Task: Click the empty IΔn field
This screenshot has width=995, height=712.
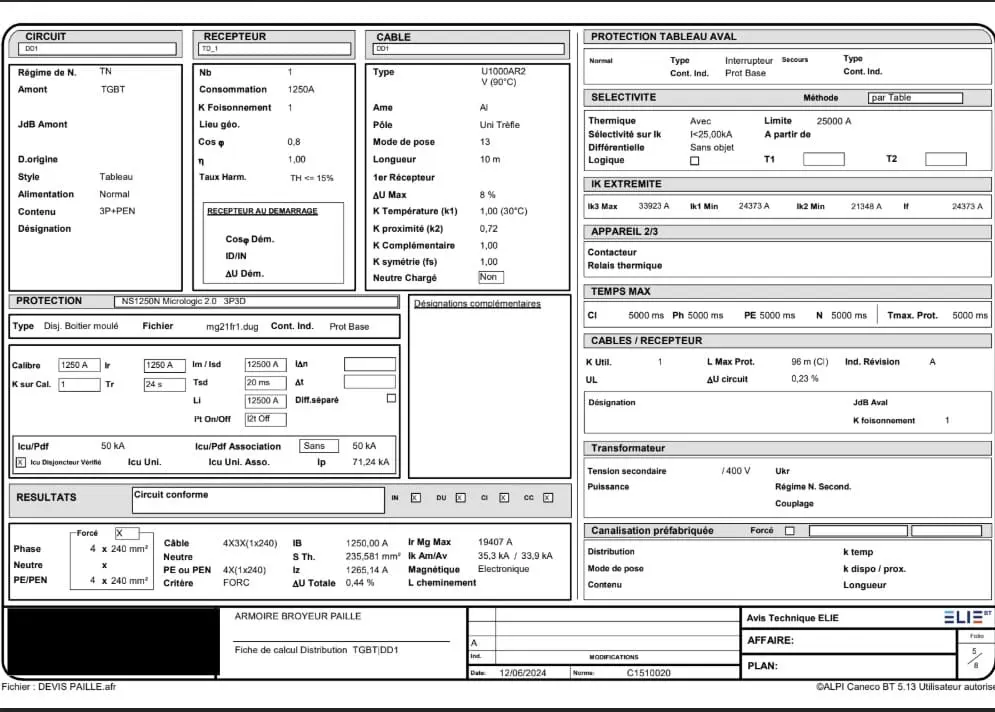Action: click(370, 364)
